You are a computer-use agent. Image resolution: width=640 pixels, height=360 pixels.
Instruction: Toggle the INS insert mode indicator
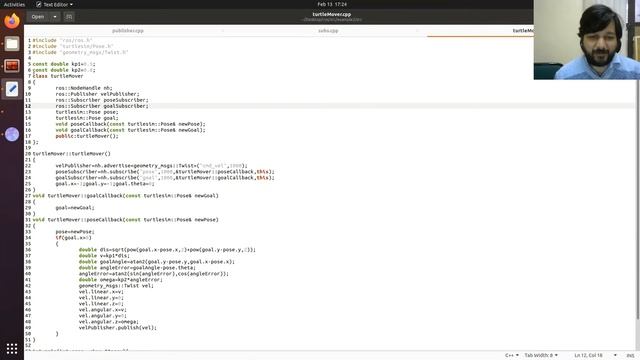point(631,356)
